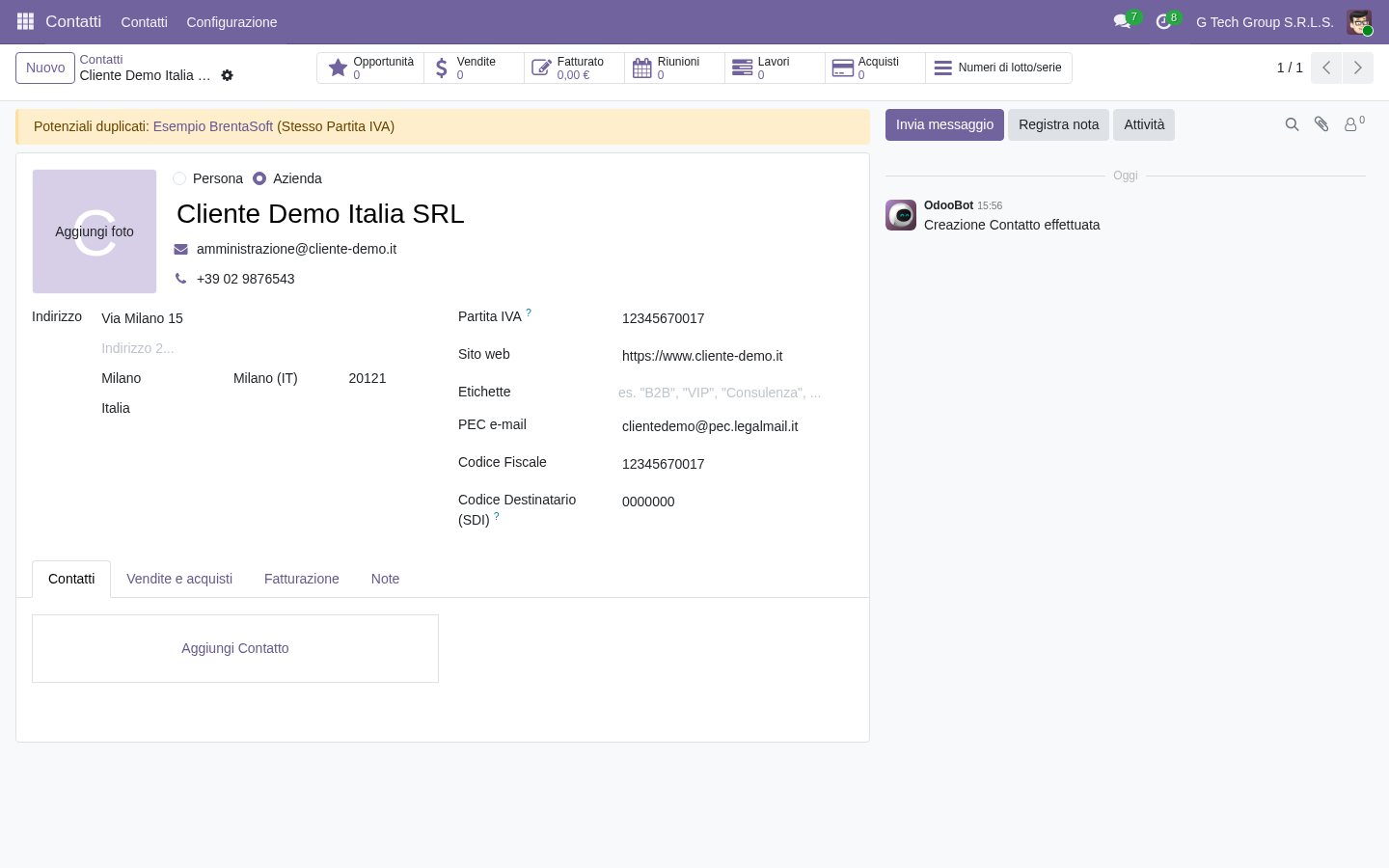Switch to the Note tab
The image size is (1389, 868).
click(385, 579)
